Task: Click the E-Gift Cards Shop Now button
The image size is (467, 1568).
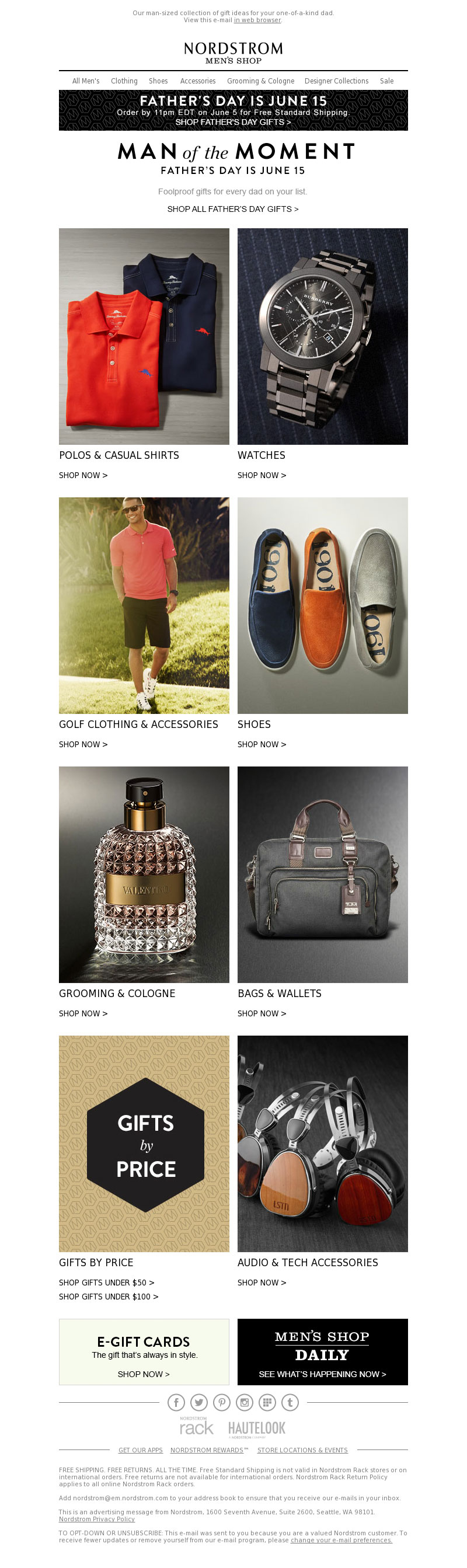Action: pyautogui.click(x=144, y=1374)
